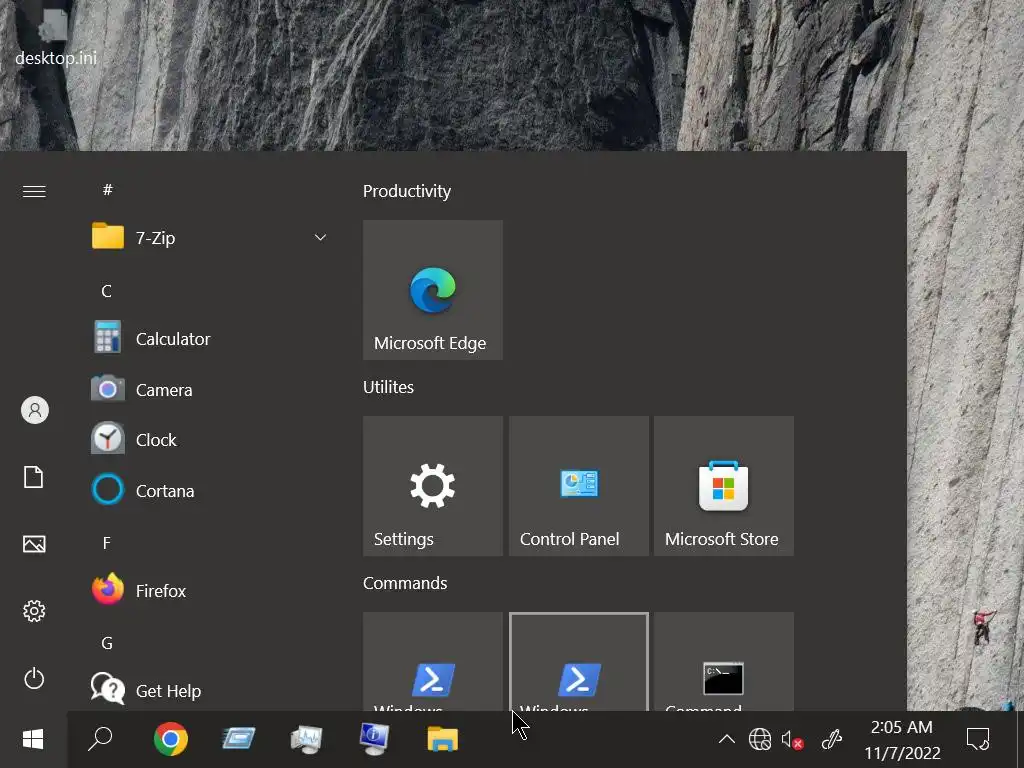Launch Google Chrome from the taskbar
The height and width of the screenshot is (768, 1024).
point(170,739)
